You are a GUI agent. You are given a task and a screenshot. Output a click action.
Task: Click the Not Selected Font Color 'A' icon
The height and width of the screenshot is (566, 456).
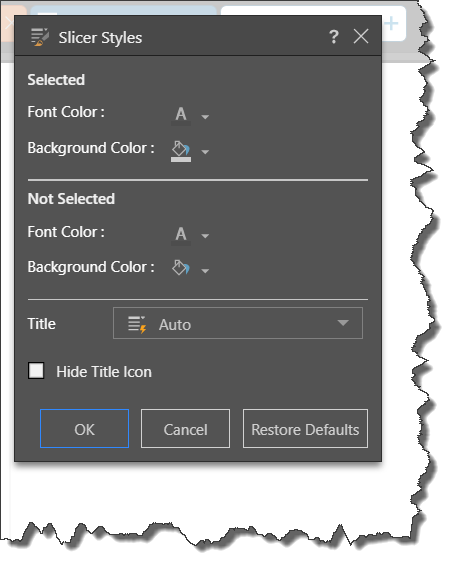click(x=181, y=234)
